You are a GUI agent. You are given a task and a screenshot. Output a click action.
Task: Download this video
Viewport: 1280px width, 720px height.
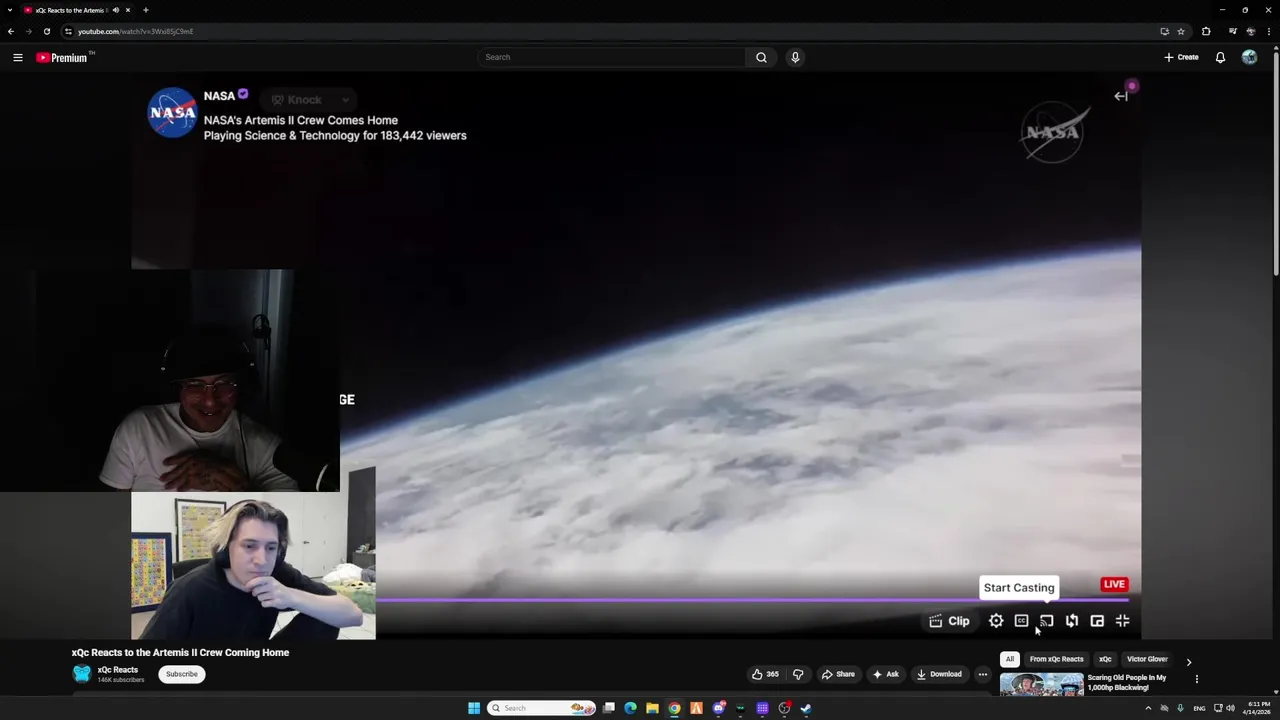[x=939, y=674]
